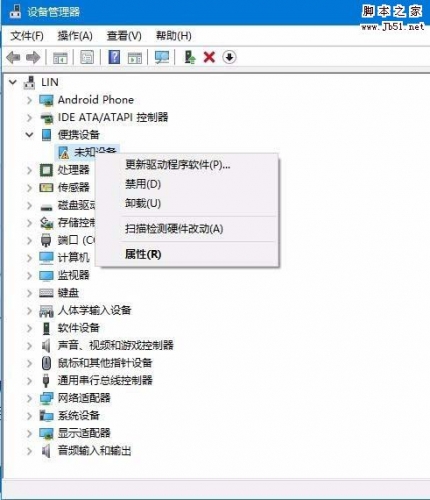The image size is (430, 500).
Task: Open the 查看(V) menu
Action: pos(124,36)
